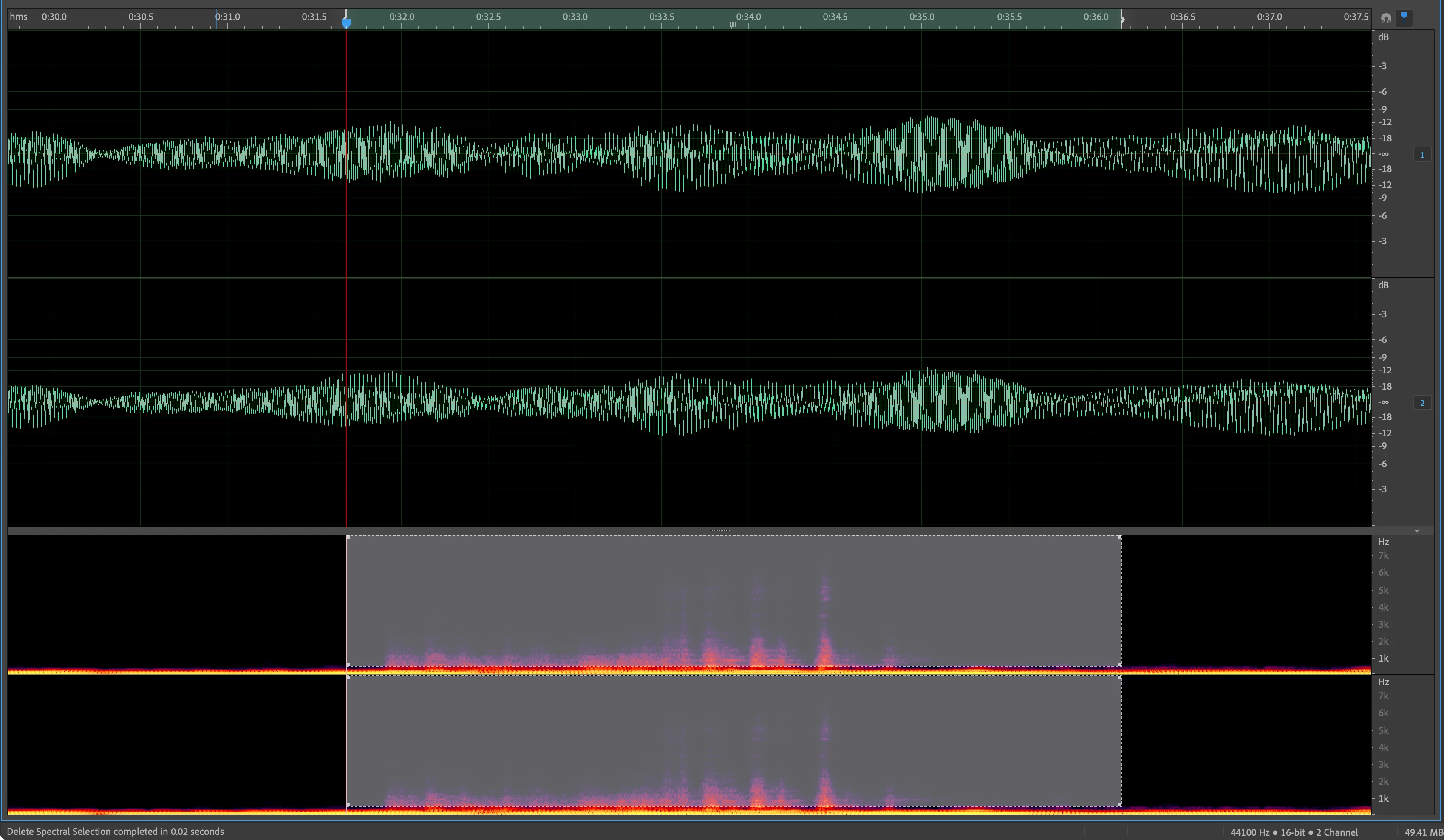Click the 0:32.5 ruler label

pos(488,17)
